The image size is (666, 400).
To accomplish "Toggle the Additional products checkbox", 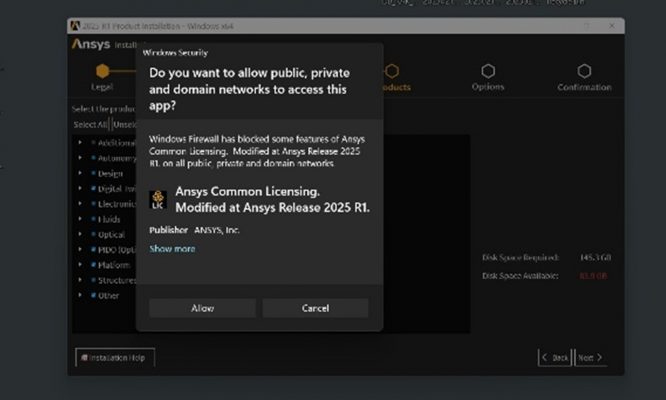I will pyautogui.click(x=93, y=143).
